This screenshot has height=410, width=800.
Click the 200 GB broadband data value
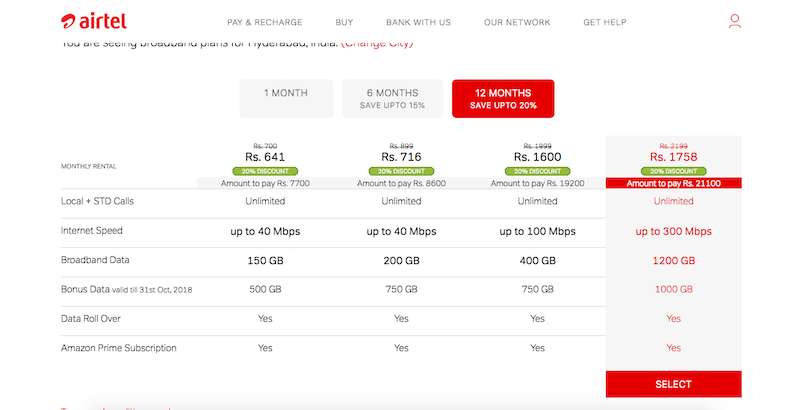(x=402, y=261)
